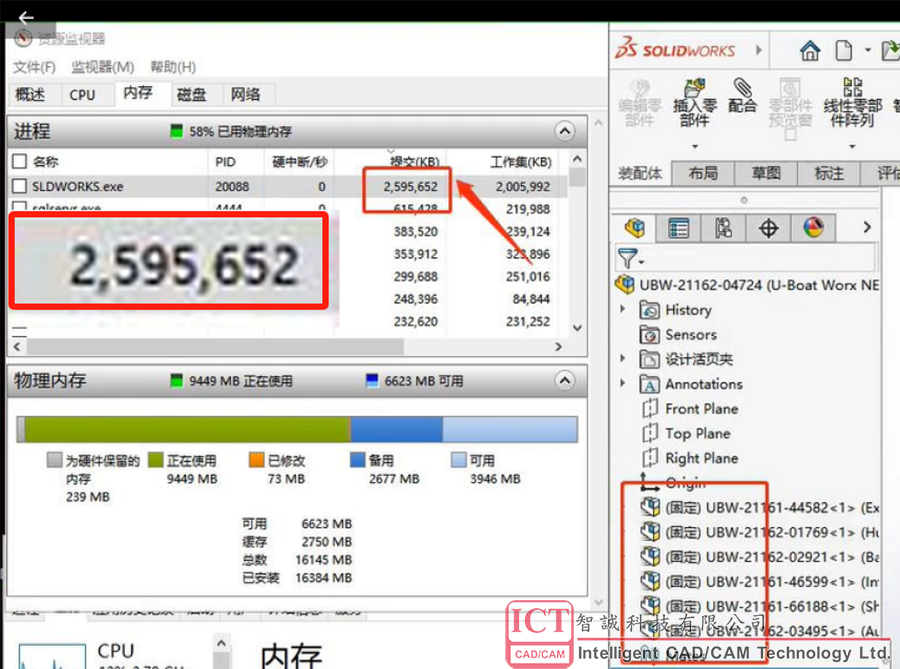Switch to the 网络 tab

coord(246,95)
